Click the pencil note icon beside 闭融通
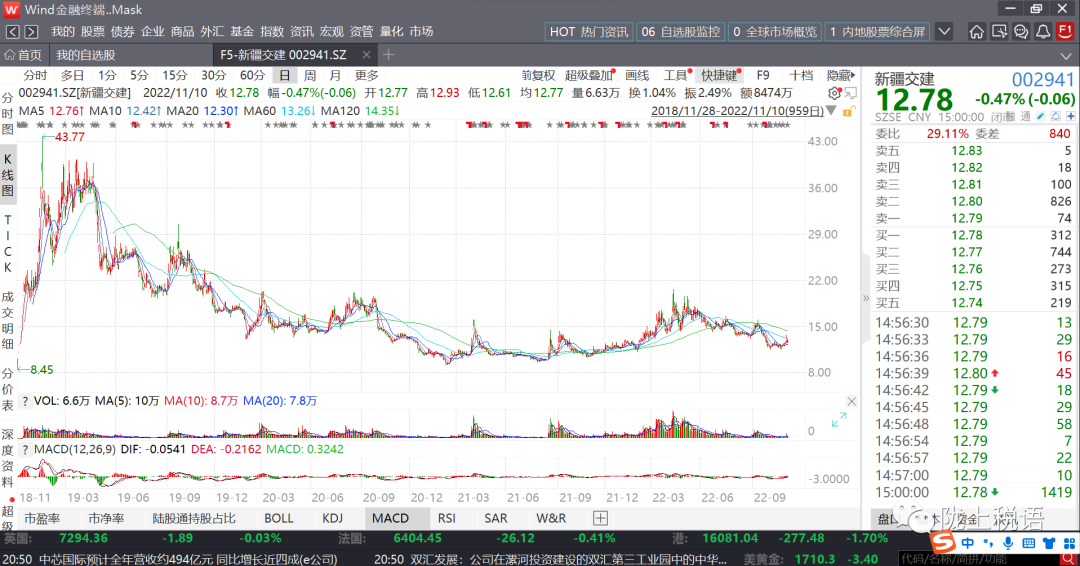 (x=1041, y=117)
